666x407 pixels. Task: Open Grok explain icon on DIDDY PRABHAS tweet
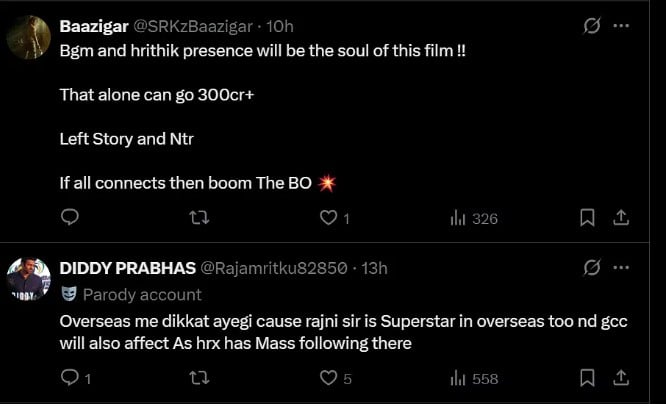click(x=591, y=267)
